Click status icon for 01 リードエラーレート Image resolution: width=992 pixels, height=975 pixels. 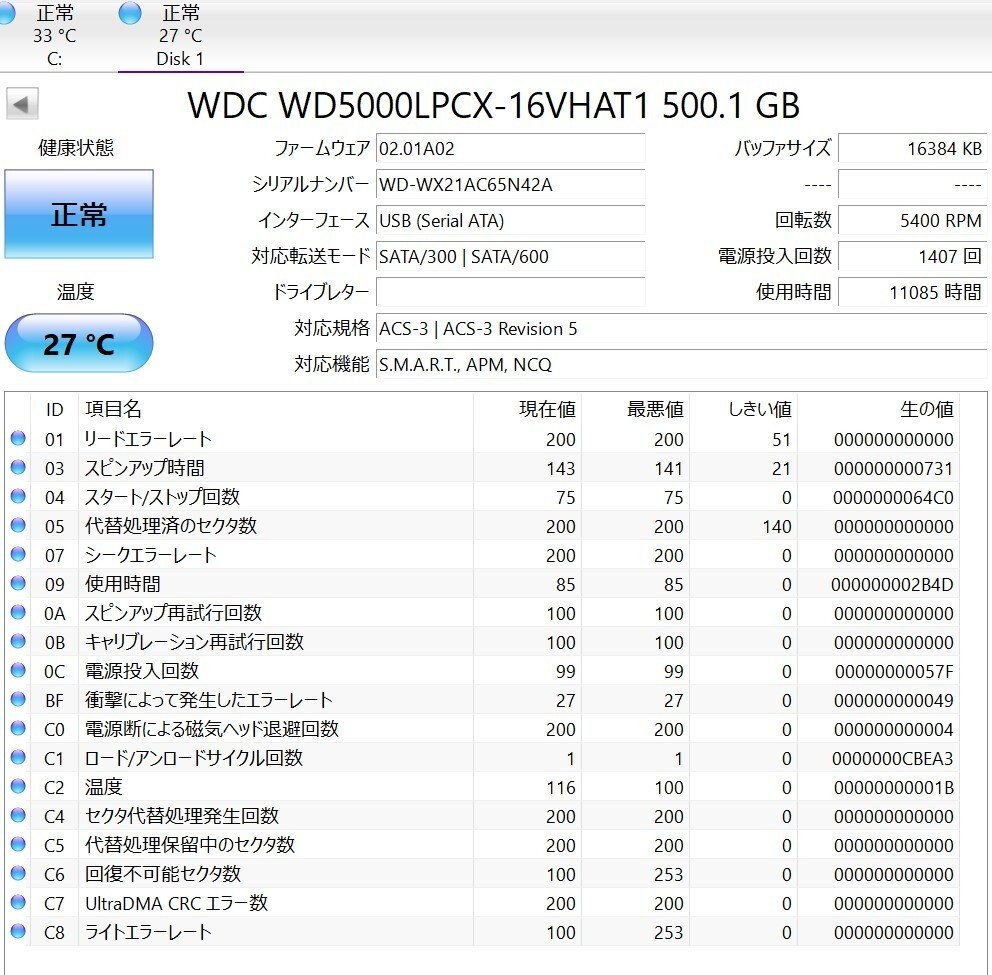18,438
